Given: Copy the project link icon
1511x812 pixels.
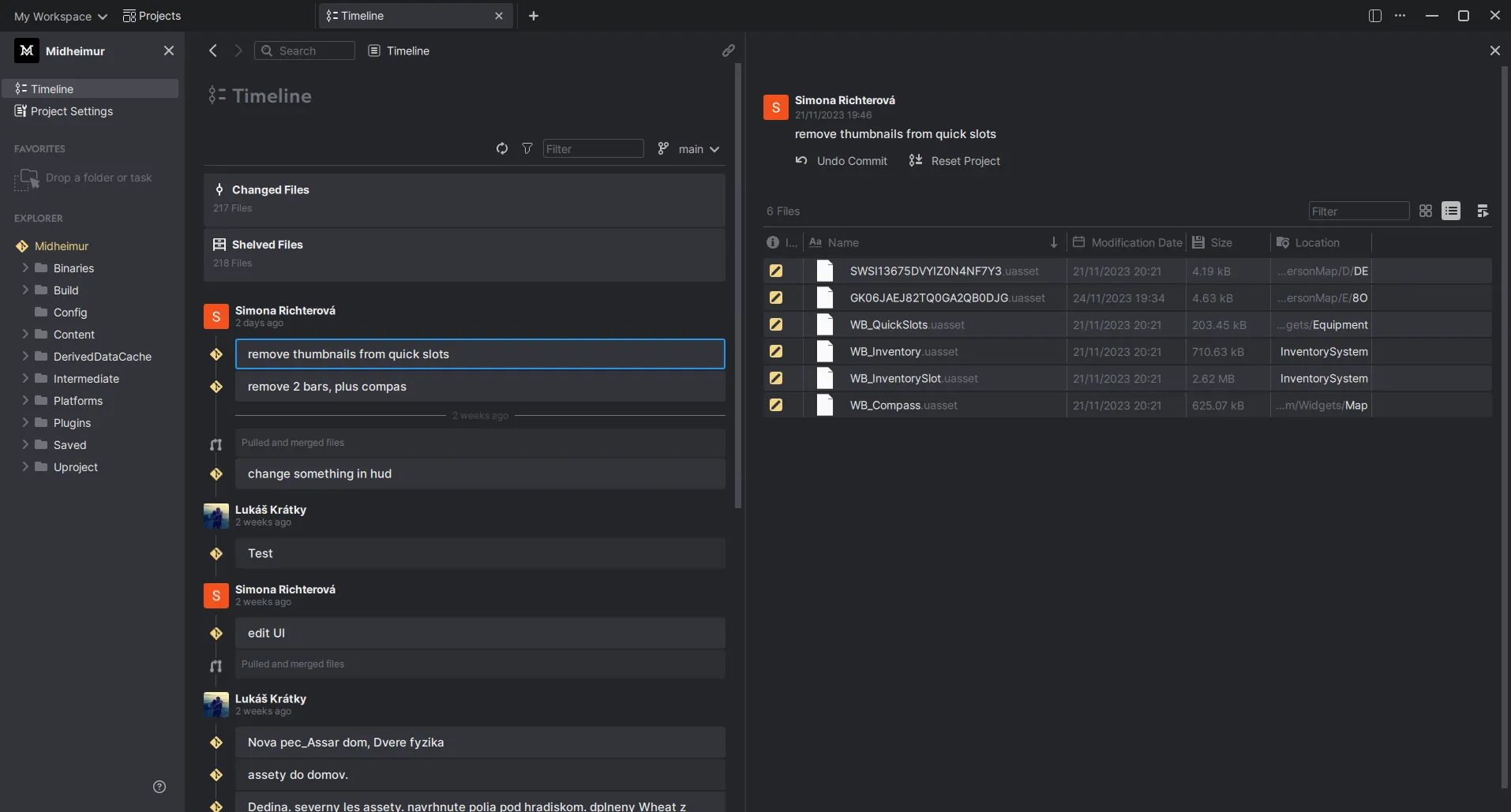Looking at the screenshot, I should click(x=729, y=50).
